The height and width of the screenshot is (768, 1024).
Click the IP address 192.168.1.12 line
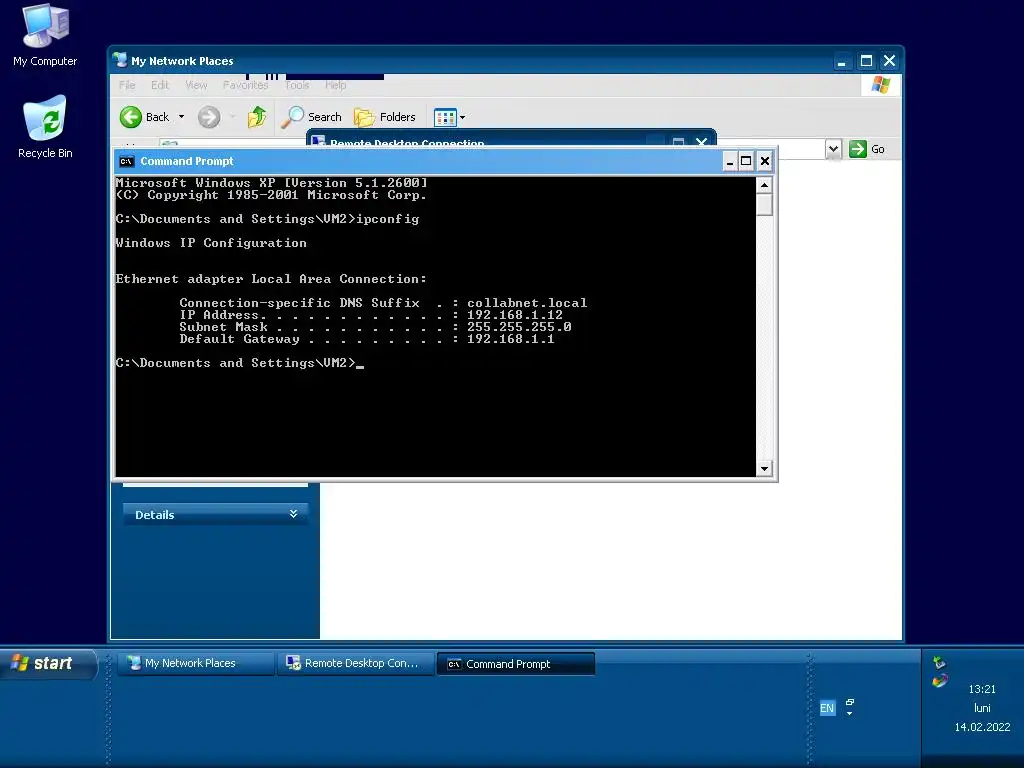[371, 315]
